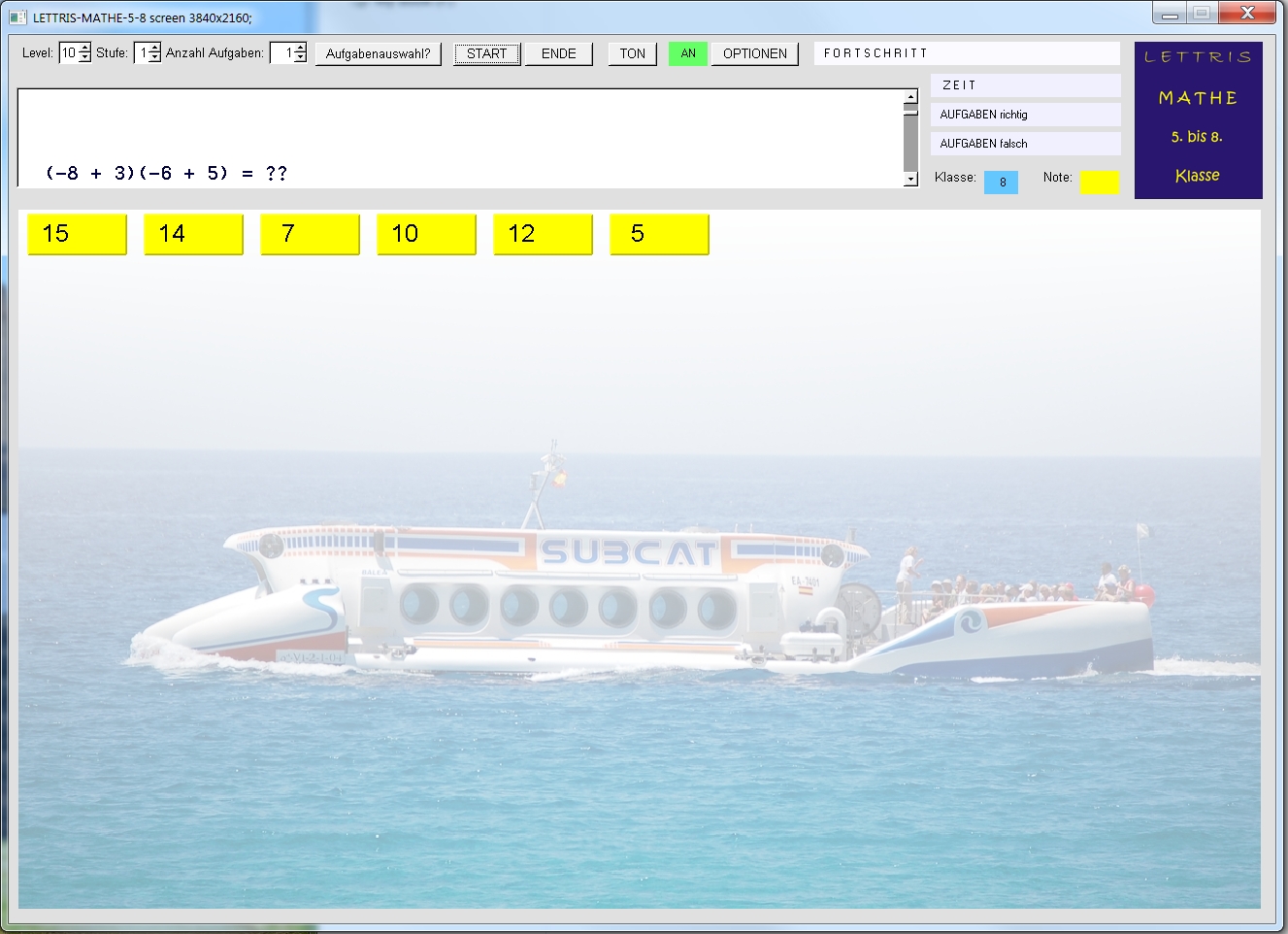Pick the answer tile showing 7
1288x934 pixels.
click(310, 234)
